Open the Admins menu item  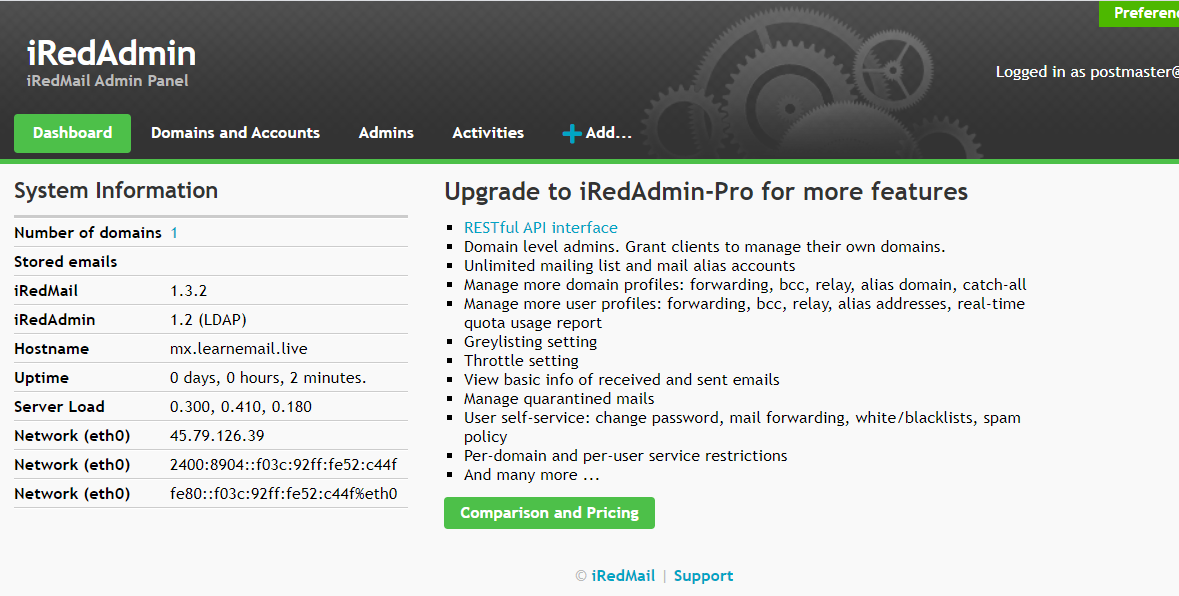(x=386, y=133)
